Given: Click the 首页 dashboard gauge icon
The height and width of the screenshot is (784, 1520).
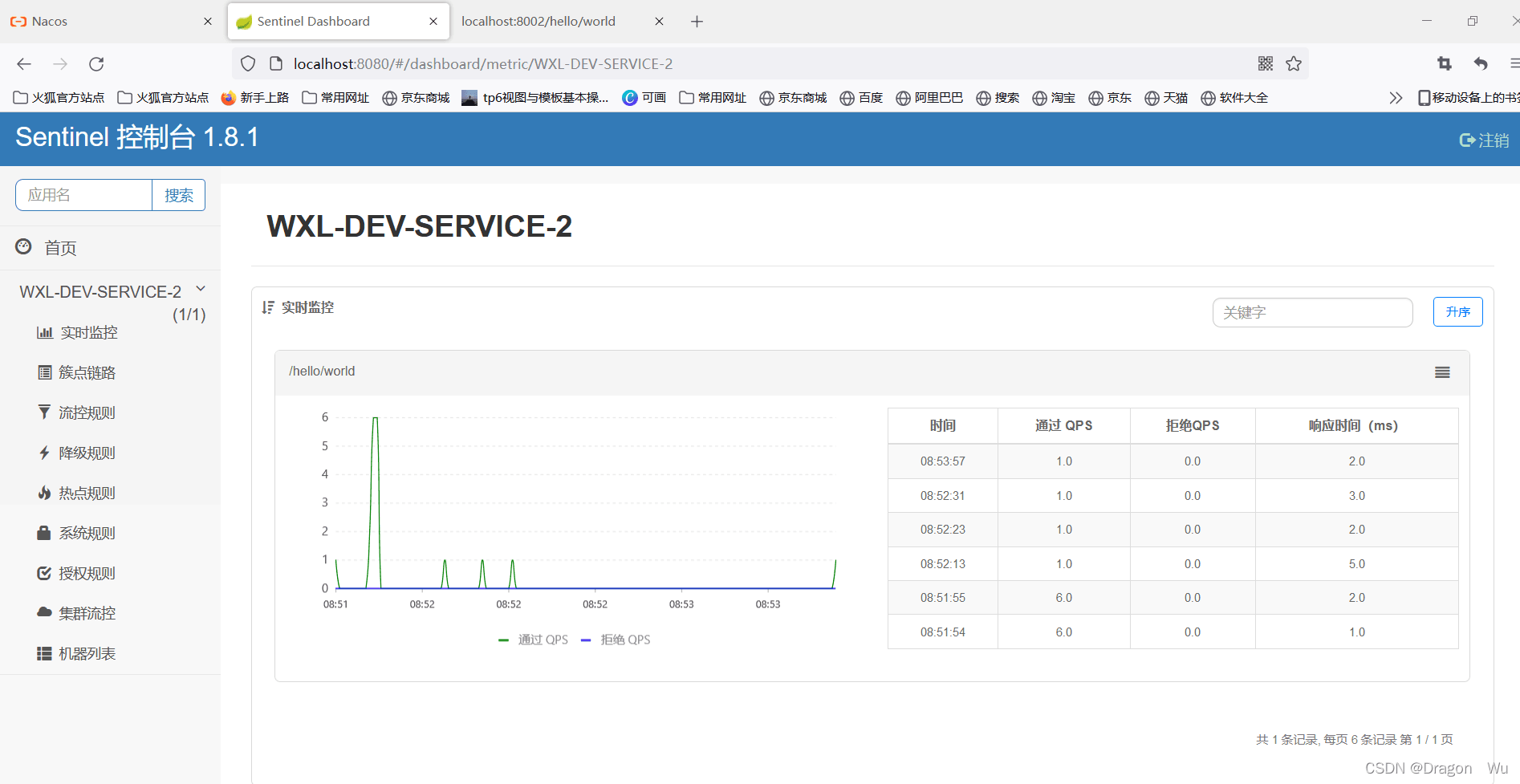Looking at the screenshot, I should point(24,246).
